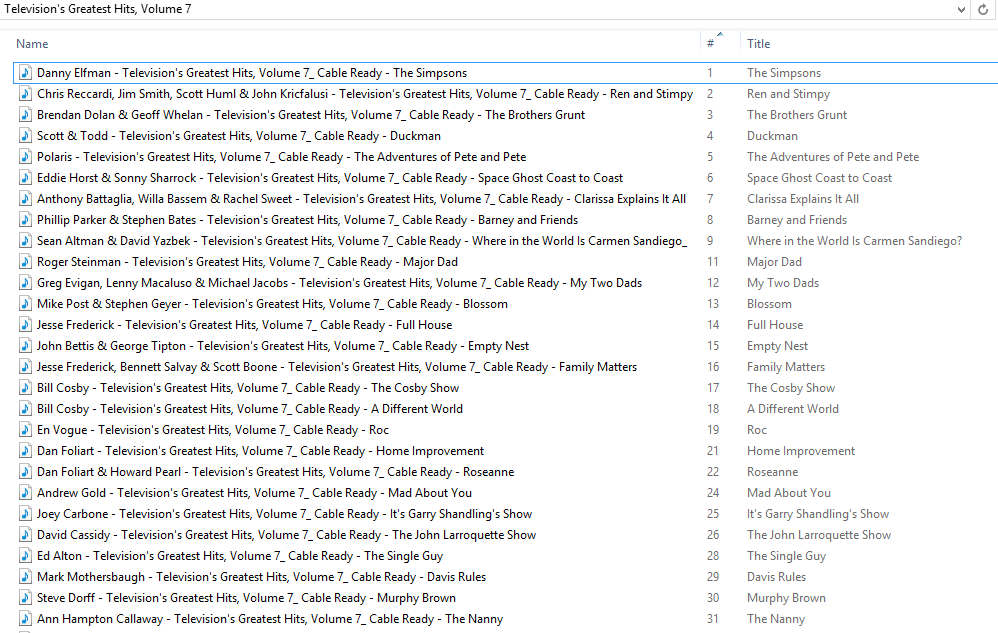Click the Title column header
This screenshot has width=998, height=633.
point(759,44)
